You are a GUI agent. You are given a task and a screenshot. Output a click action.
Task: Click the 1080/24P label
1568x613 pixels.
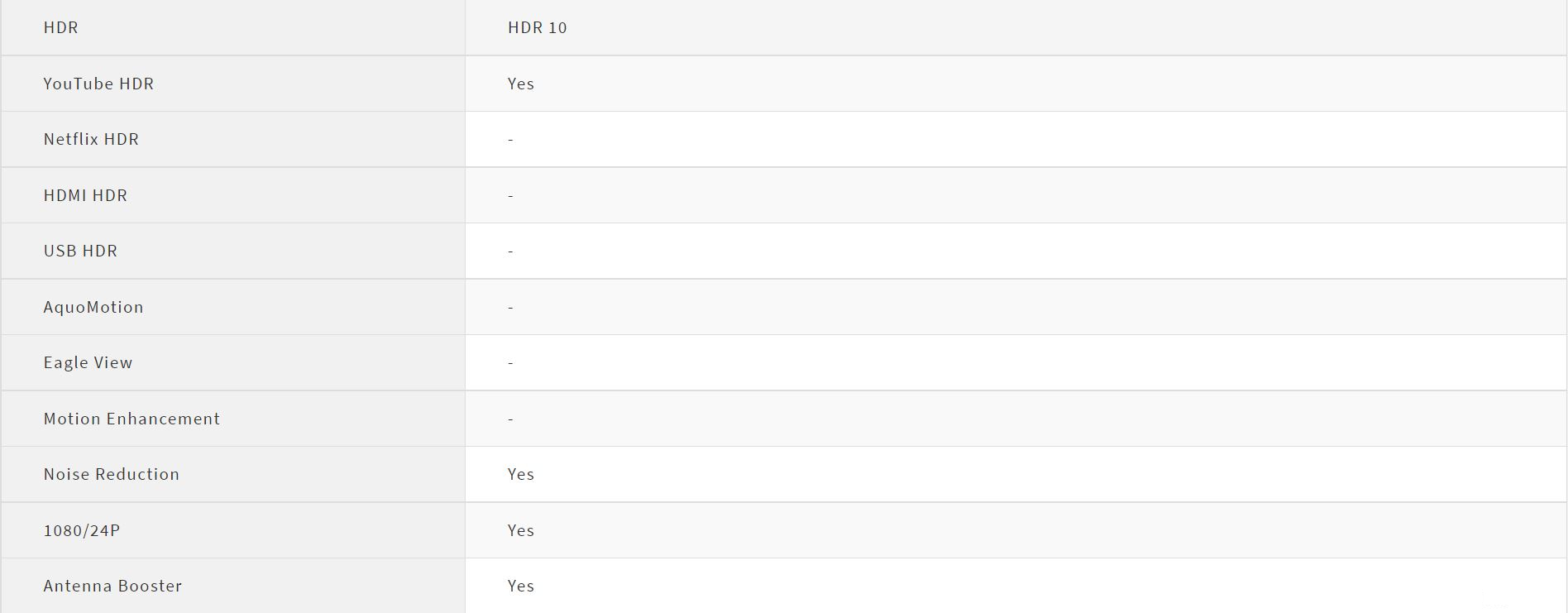(x=82, y=530)
